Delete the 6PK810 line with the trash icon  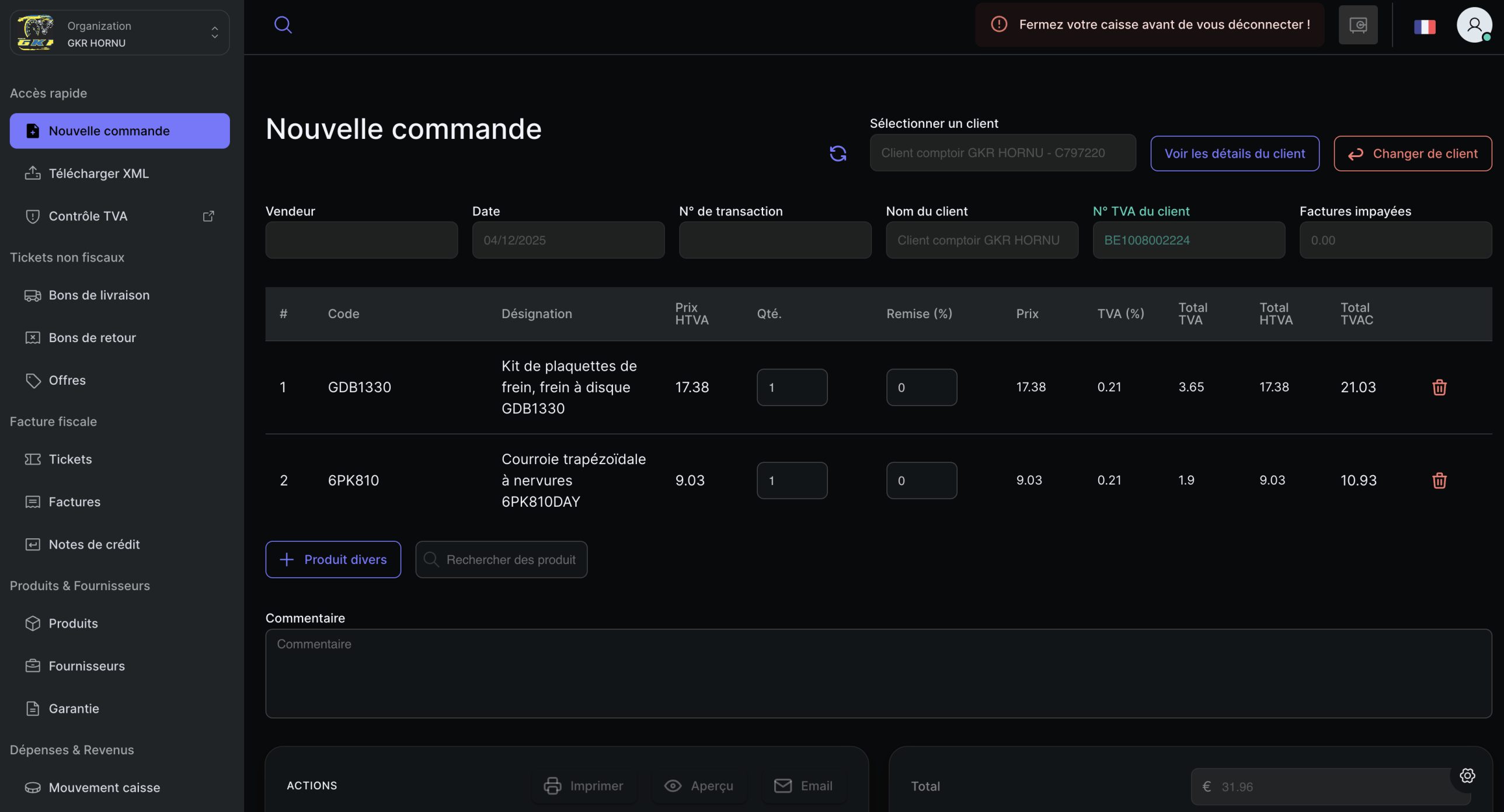point(1440,480)
